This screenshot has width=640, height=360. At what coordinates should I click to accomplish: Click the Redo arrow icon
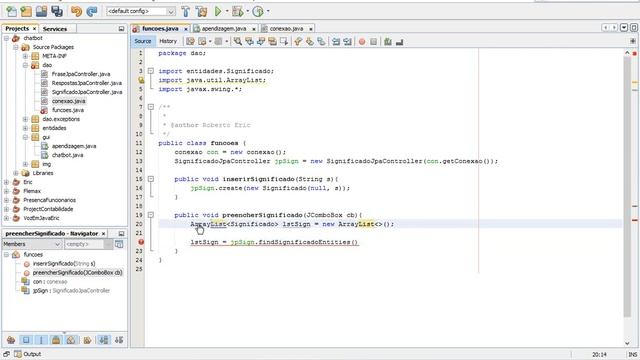(x=91, y=11)
